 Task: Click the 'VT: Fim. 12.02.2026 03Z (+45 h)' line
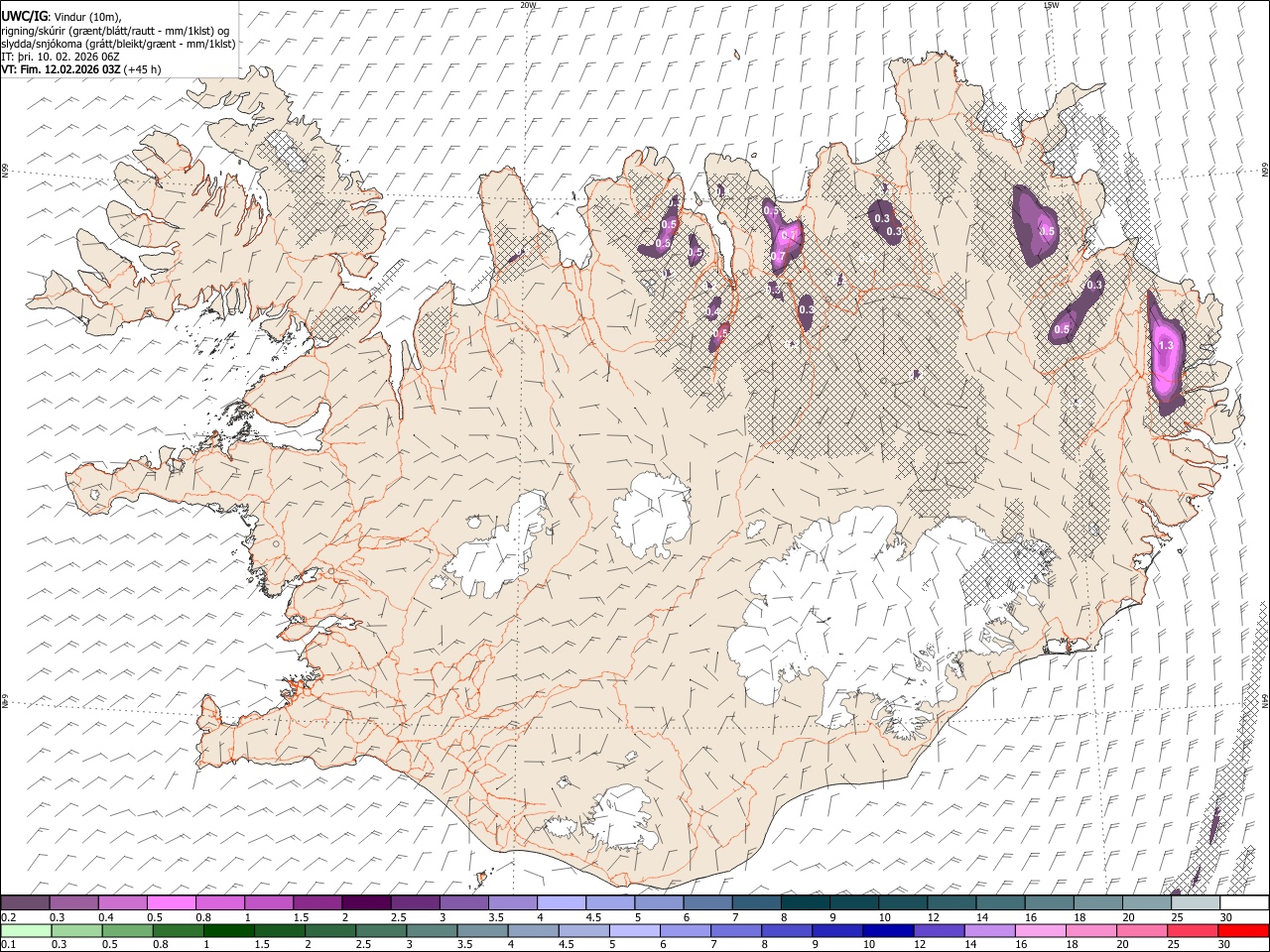point(80,69)
